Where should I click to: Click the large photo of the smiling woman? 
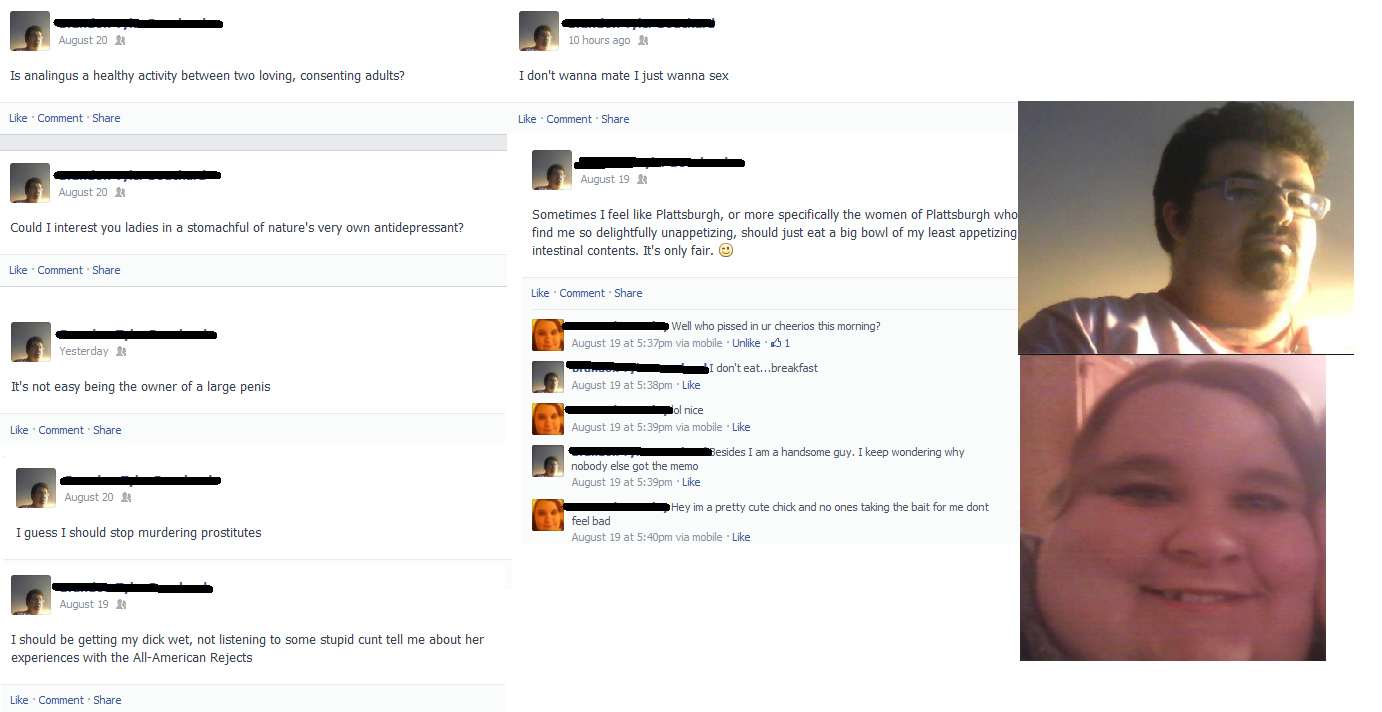[1172, 508]
